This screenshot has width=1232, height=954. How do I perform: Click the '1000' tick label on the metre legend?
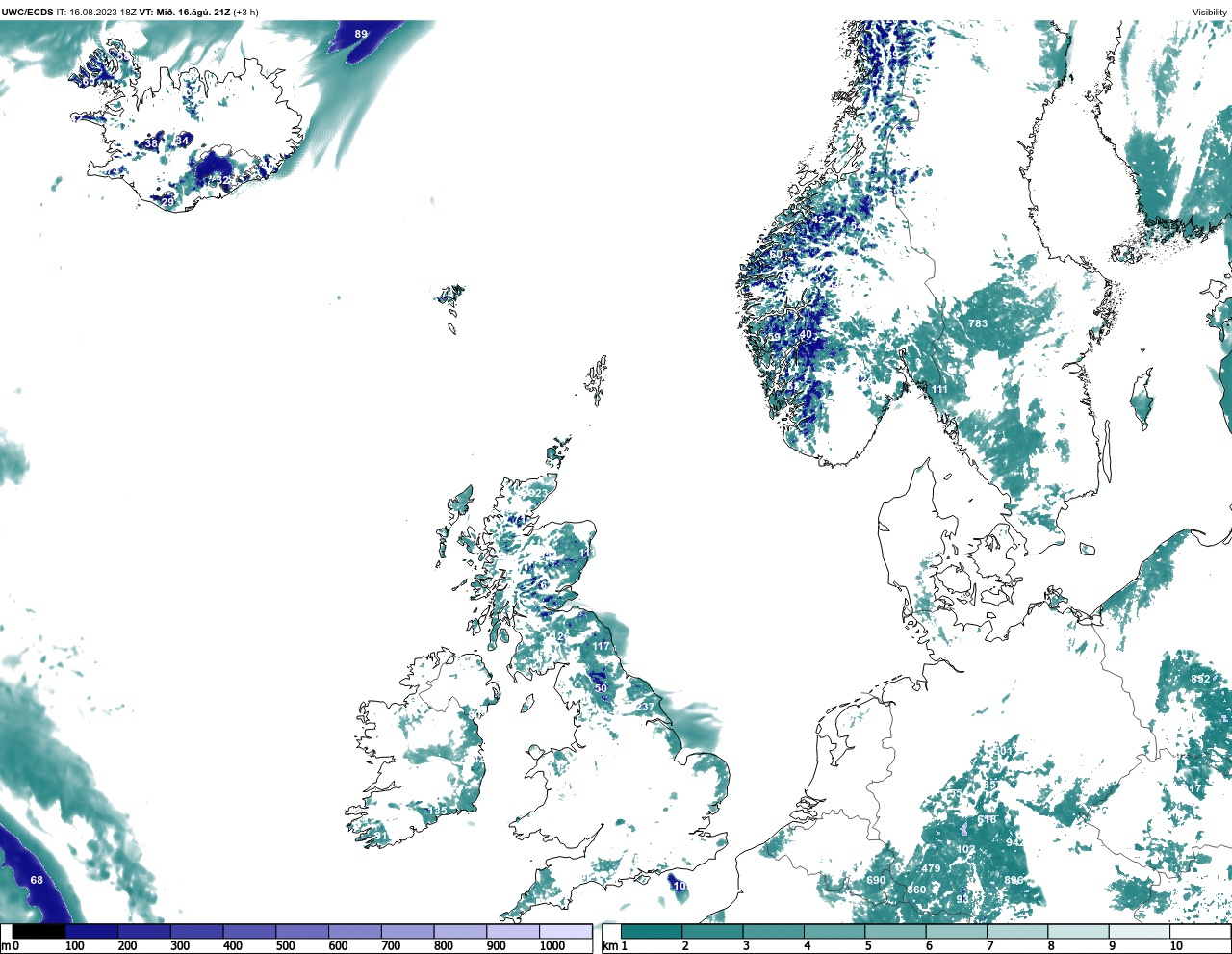click(552, 946)
